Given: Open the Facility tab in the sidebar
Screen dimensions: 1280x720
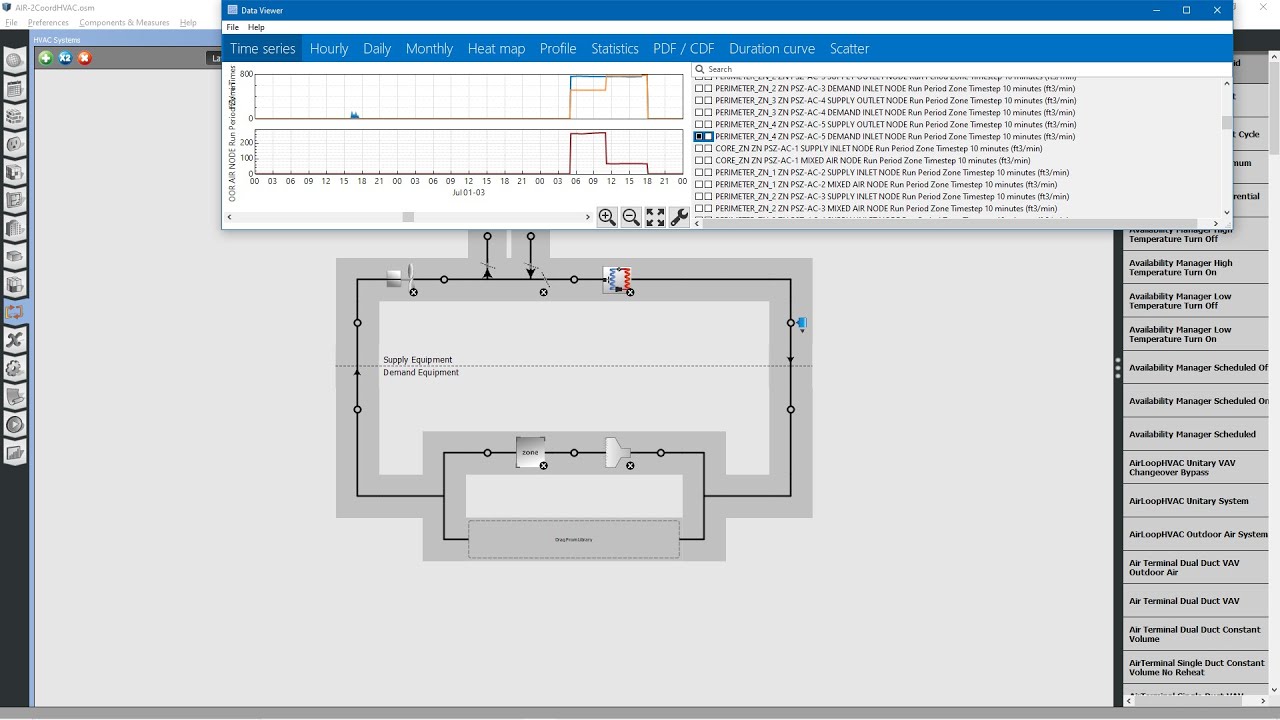Looking at the screenshot, I should 14,229.
